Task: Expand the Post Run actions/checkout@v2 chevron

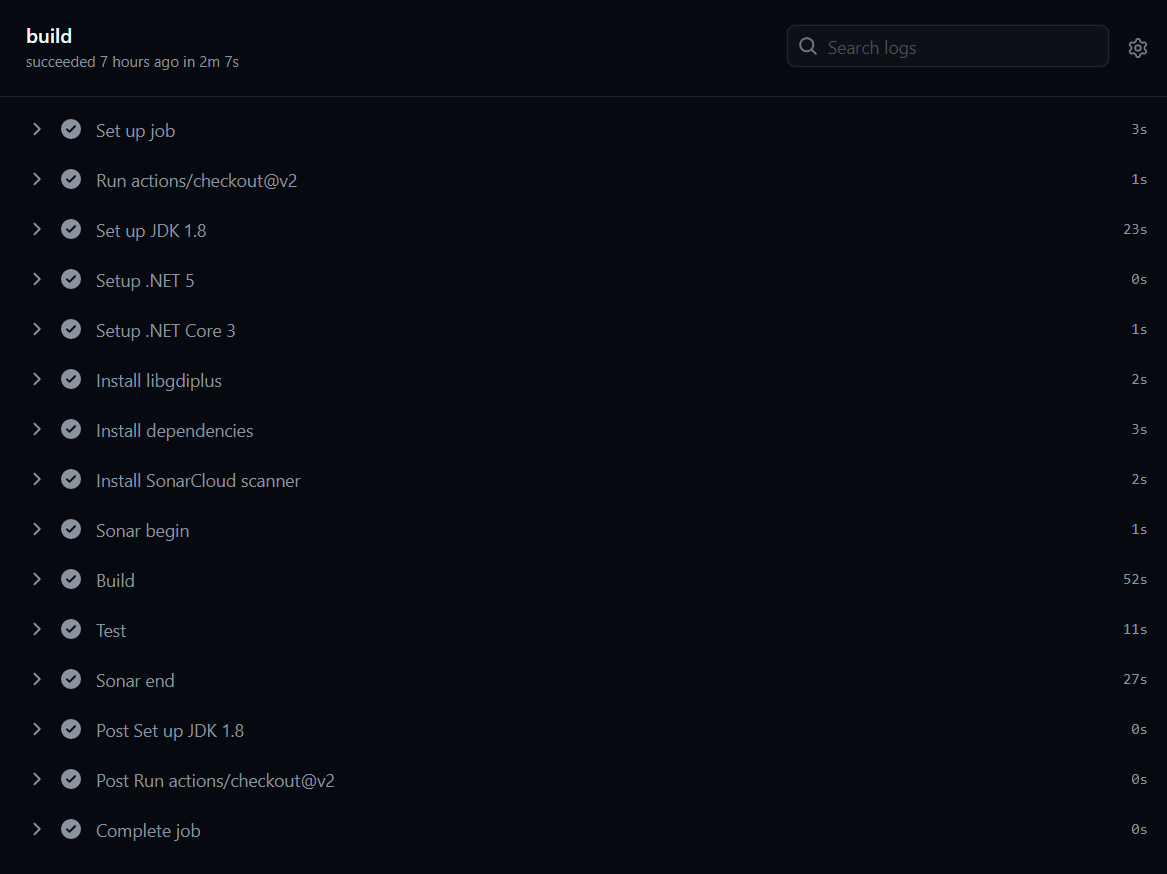Action: 36,779
